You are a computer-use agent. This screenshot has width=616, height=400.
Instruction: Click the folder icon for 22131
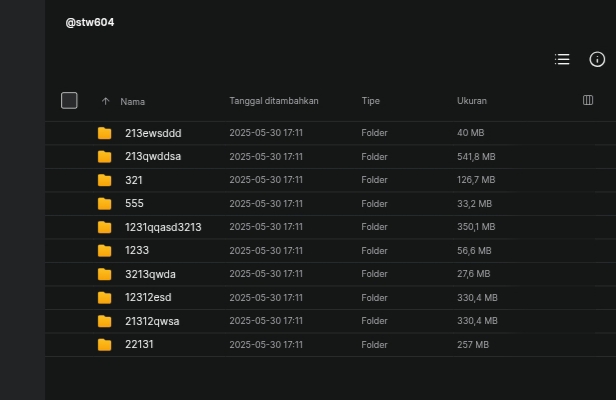(104, 345)
